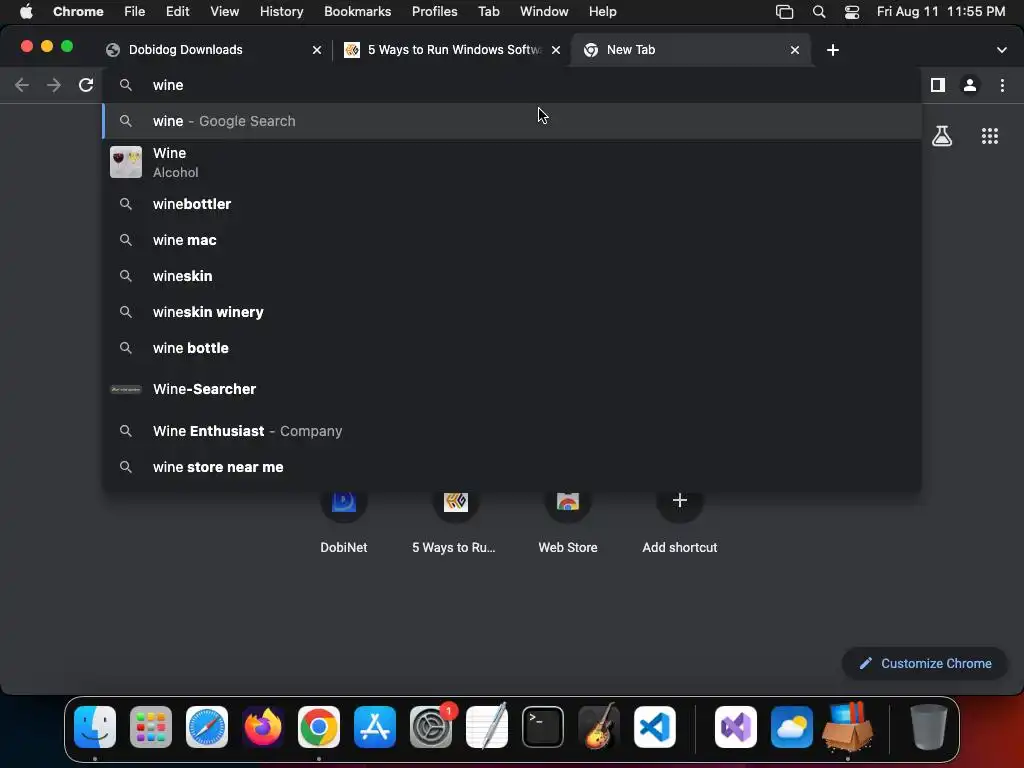The width and height of the screenshot is (1024, 768).
Task: Launch Safari from the Dock
Action: (207, 727)
